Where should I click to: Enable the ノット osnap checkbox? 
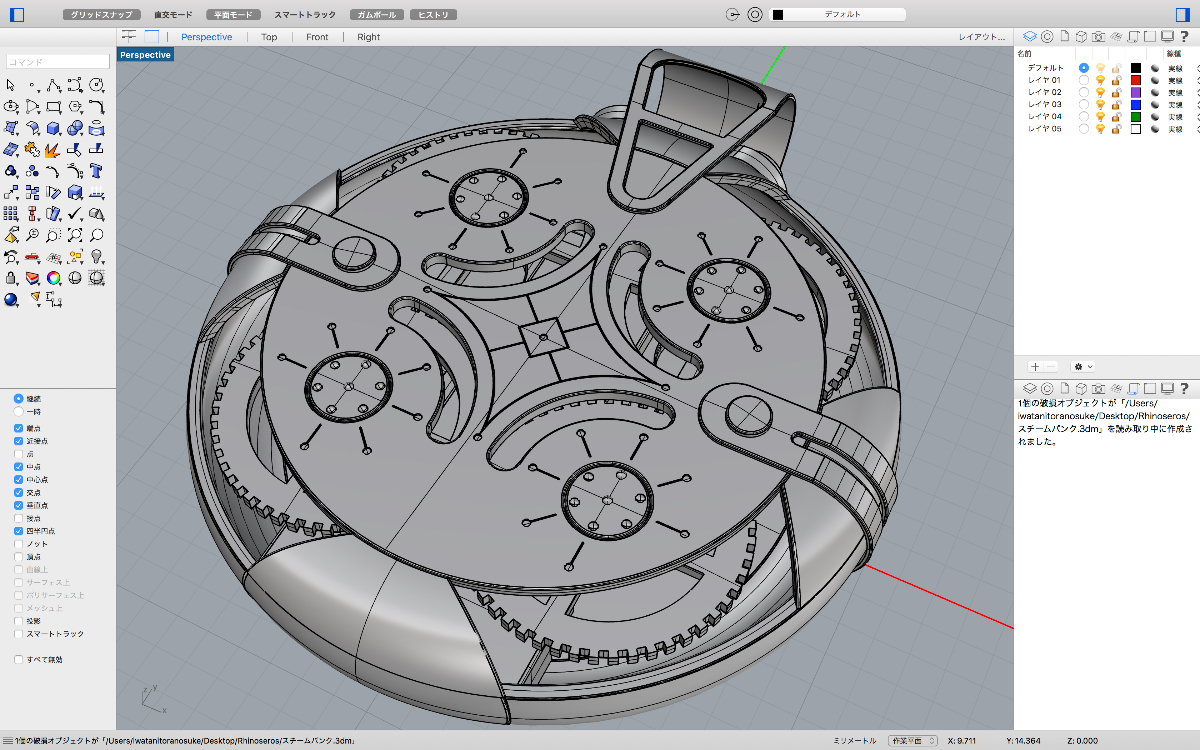[19, 544]
